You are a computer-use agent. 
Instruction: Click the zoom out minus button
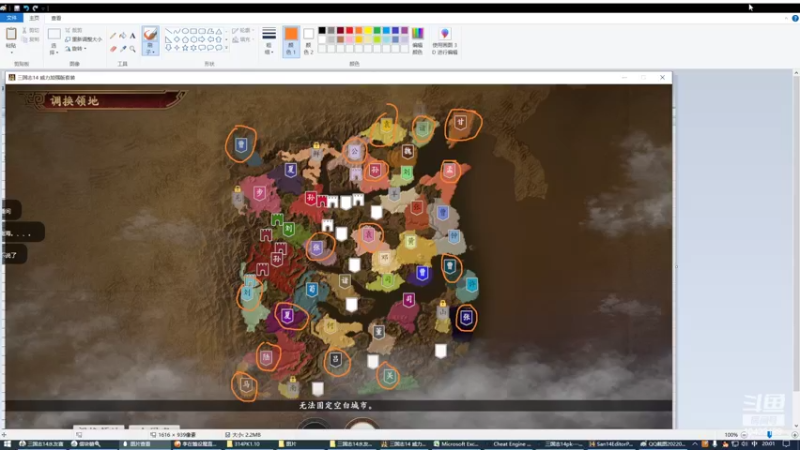coord(744,435)
